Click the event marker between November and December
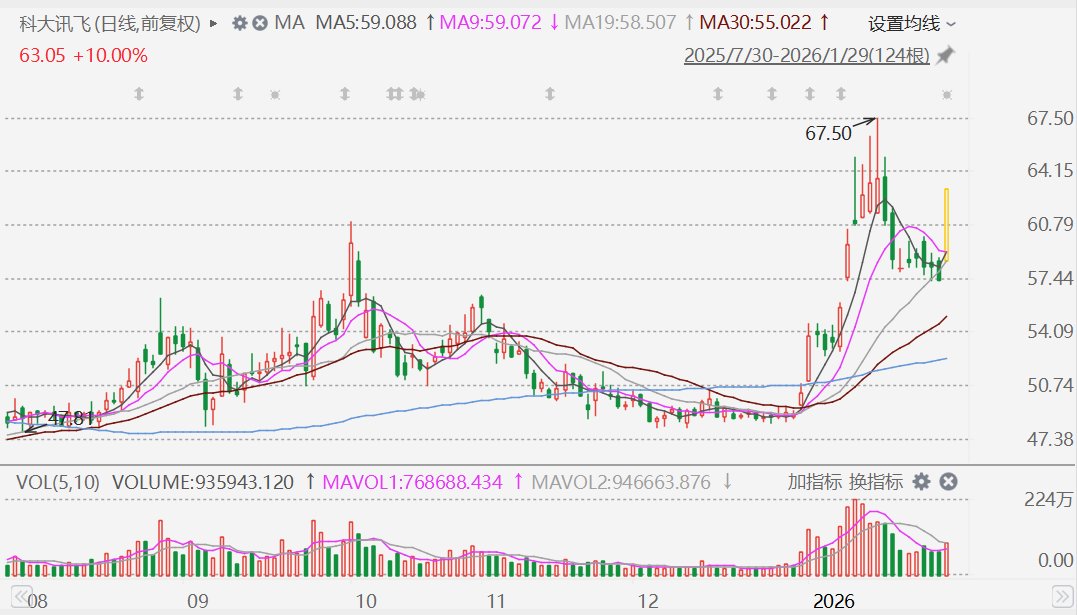 pos(549,93)
